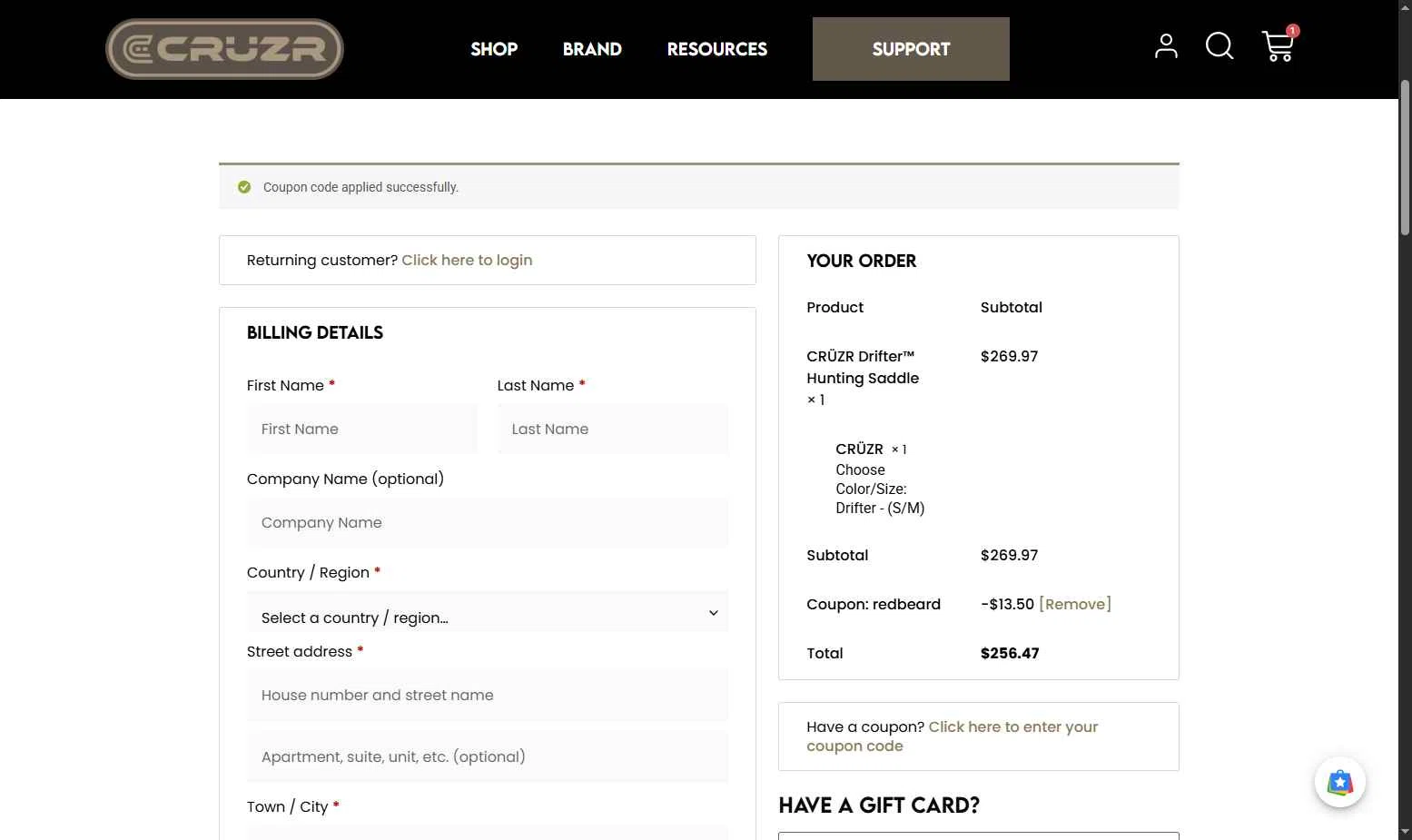The width and height of the screenshot is (1412, 840).
Task: Click the floating shopping bag widget
Action: (1340, 782)
